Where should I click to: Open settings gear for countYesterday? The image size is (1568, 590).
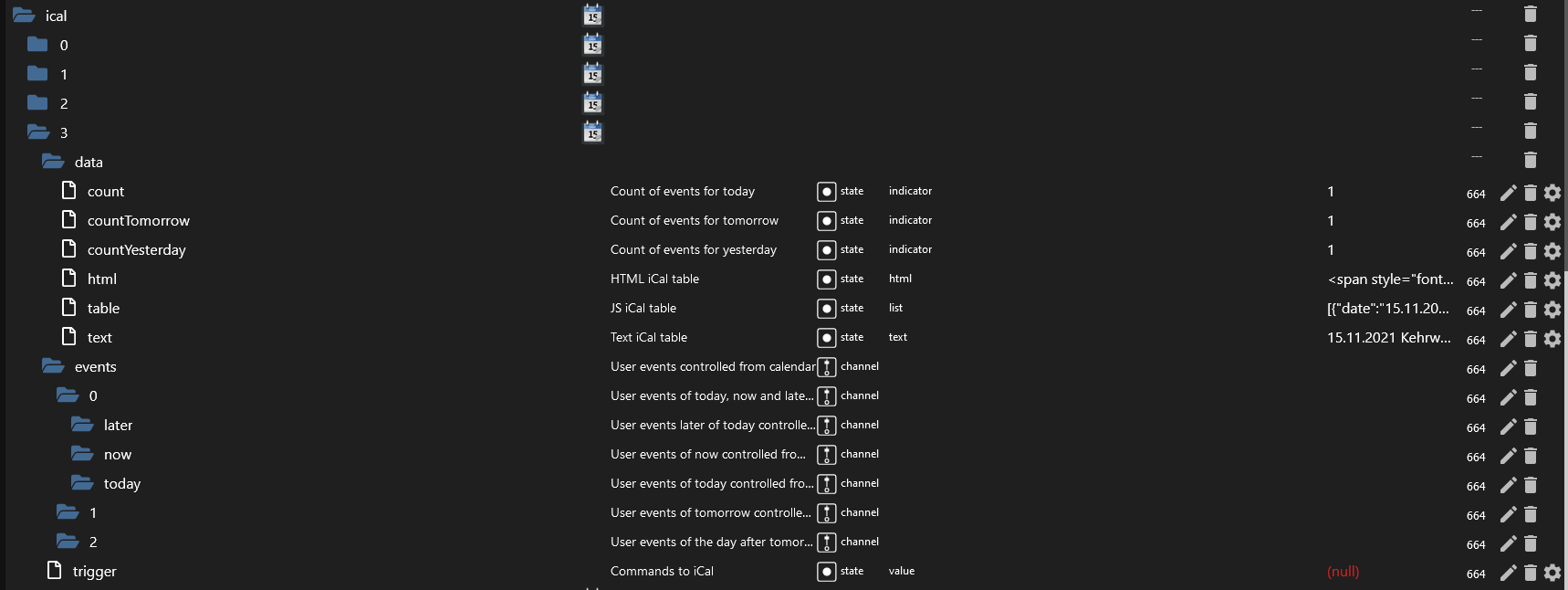(x=1552, y=251)
